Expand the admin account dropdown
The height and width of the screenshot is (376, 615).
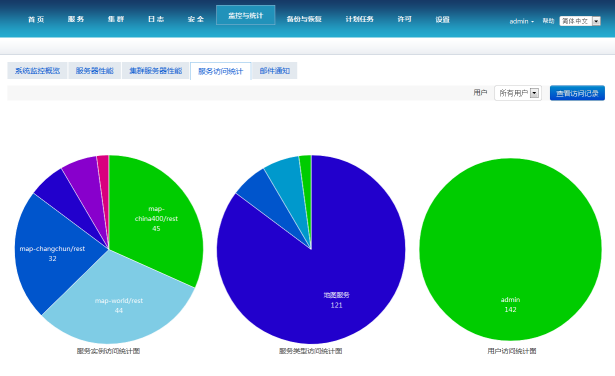[521, 21]
